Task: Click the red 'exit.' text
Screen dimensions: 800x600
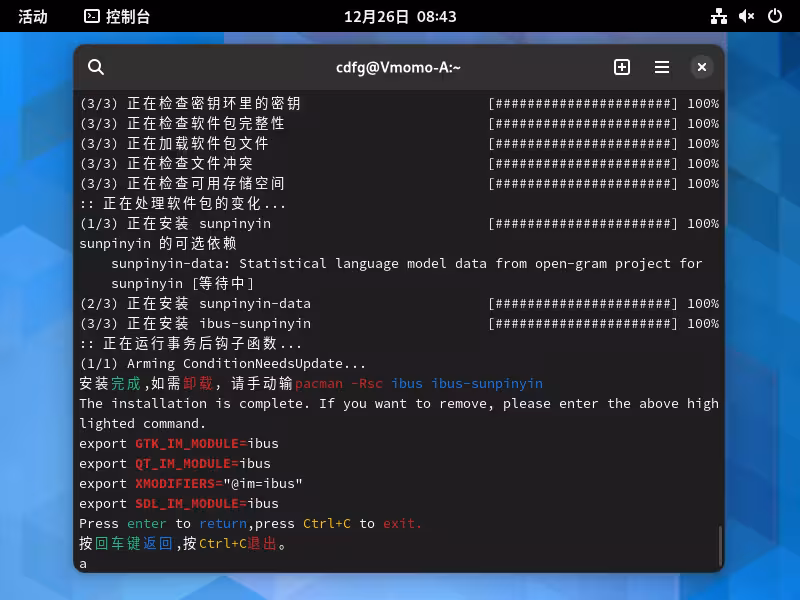Action: tap(403, 524)
